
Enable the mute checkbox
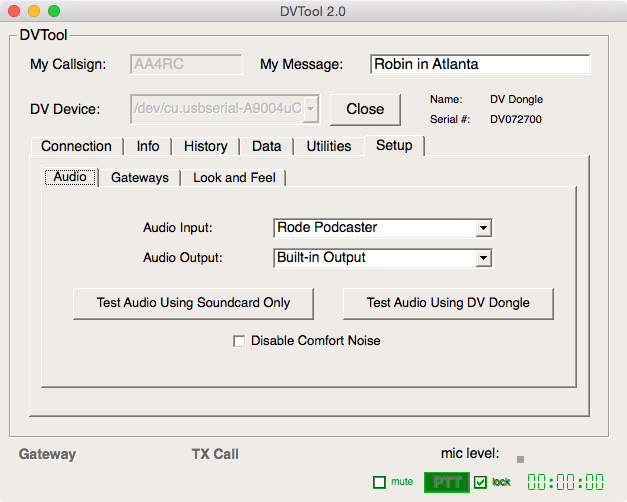(379, 482)
